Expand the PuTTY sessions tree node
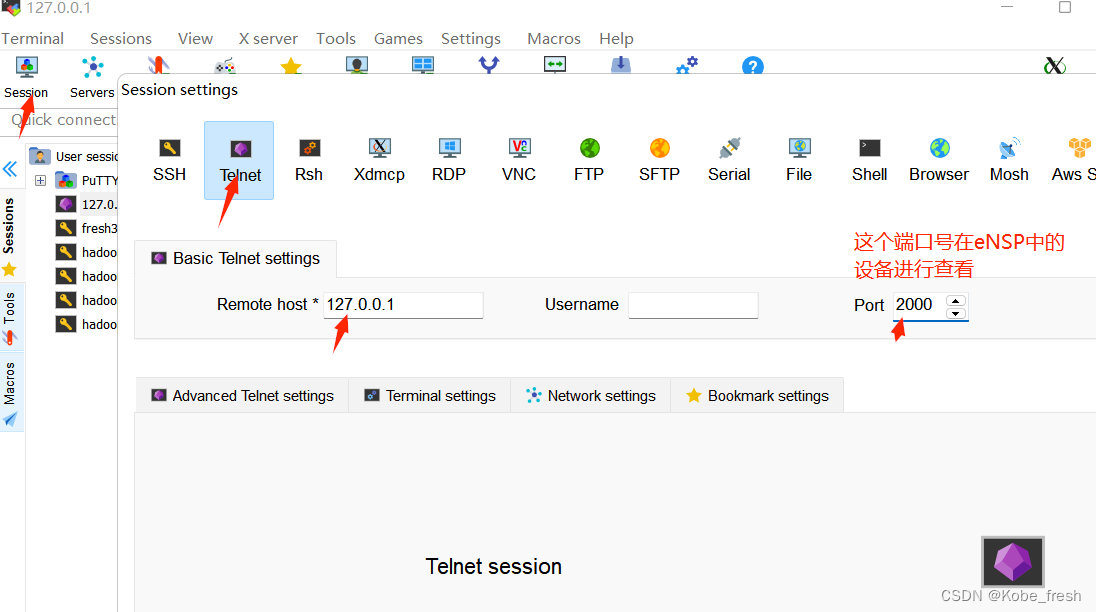 click(x=41, y=180)
